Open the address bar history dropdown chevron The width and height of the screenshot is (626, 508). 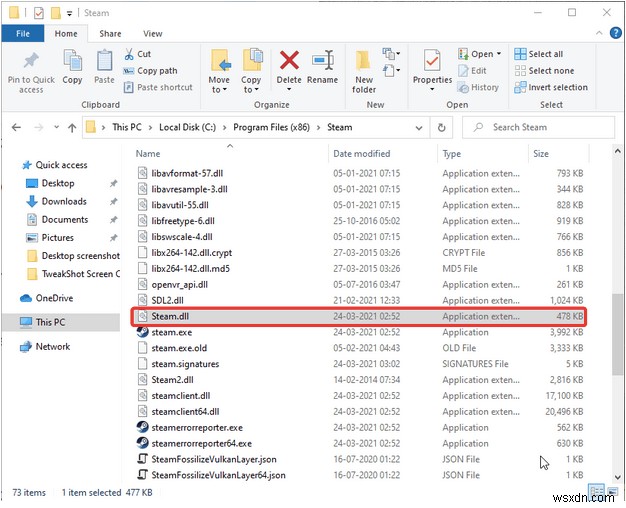[419, 128]
